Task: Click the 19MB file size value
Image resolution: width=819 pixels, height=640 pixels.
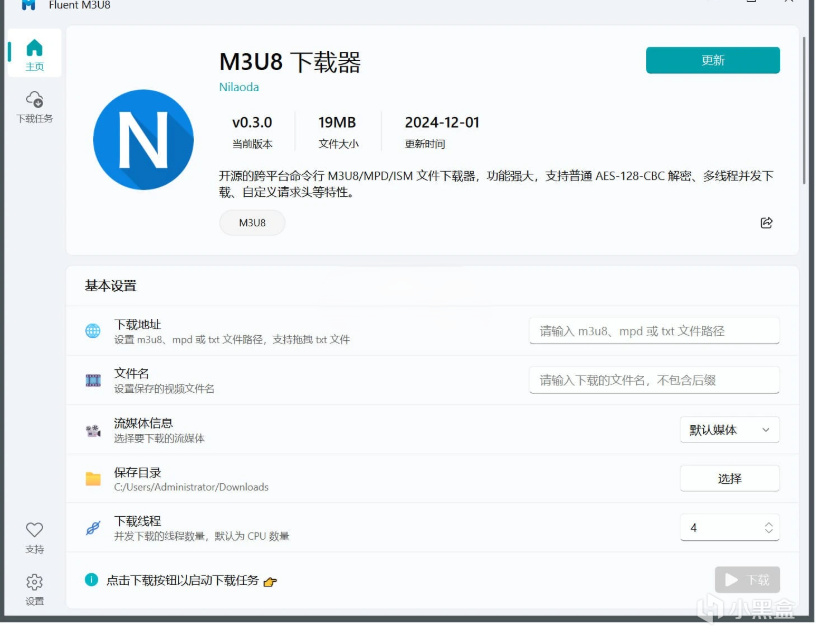Action: (x=337, y=123)
